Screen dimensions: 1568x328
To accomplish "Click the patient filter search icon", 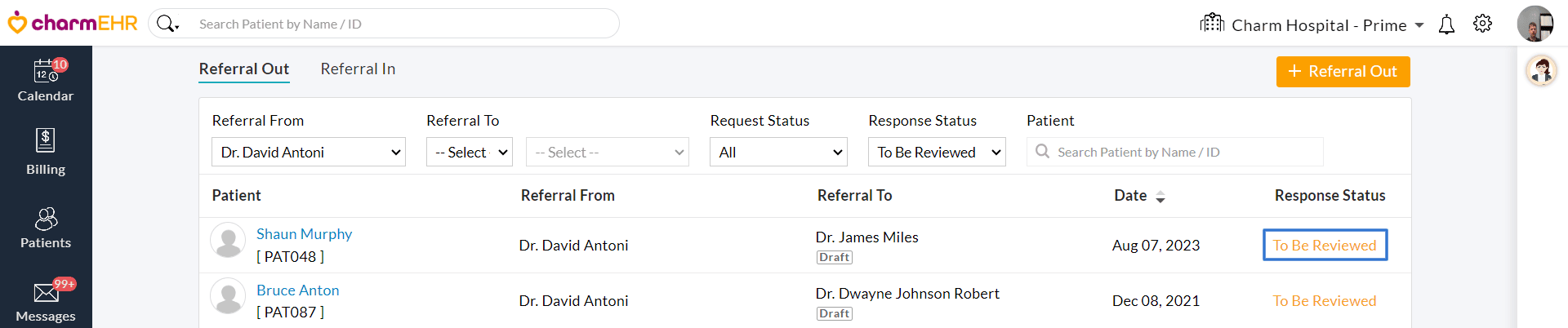I will pos(1042,152).
